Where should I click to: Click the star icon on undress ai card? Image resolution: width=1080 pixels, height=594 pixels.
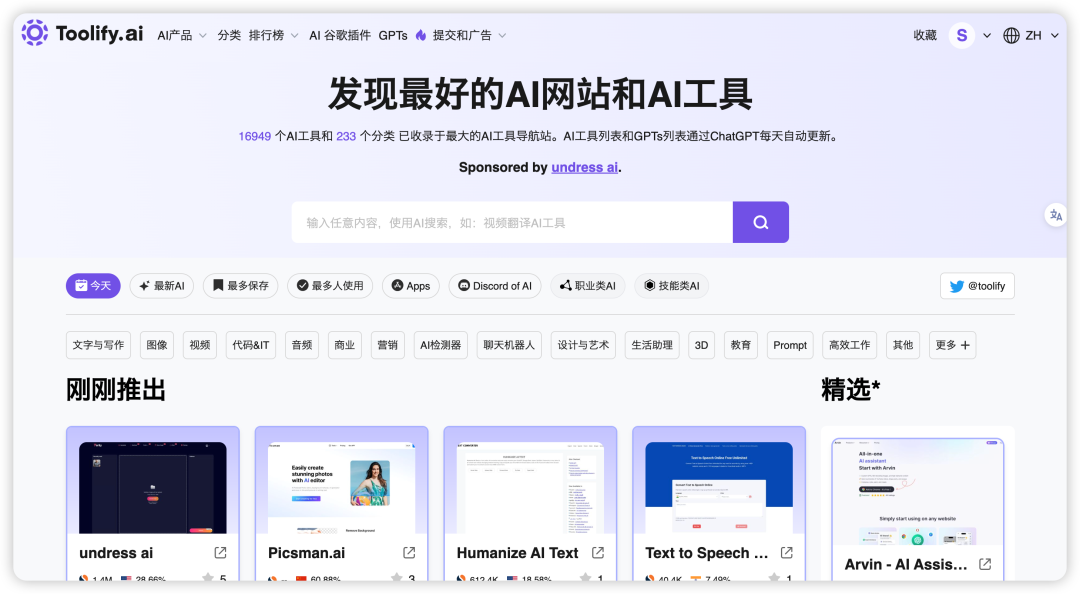pos(207,577)
